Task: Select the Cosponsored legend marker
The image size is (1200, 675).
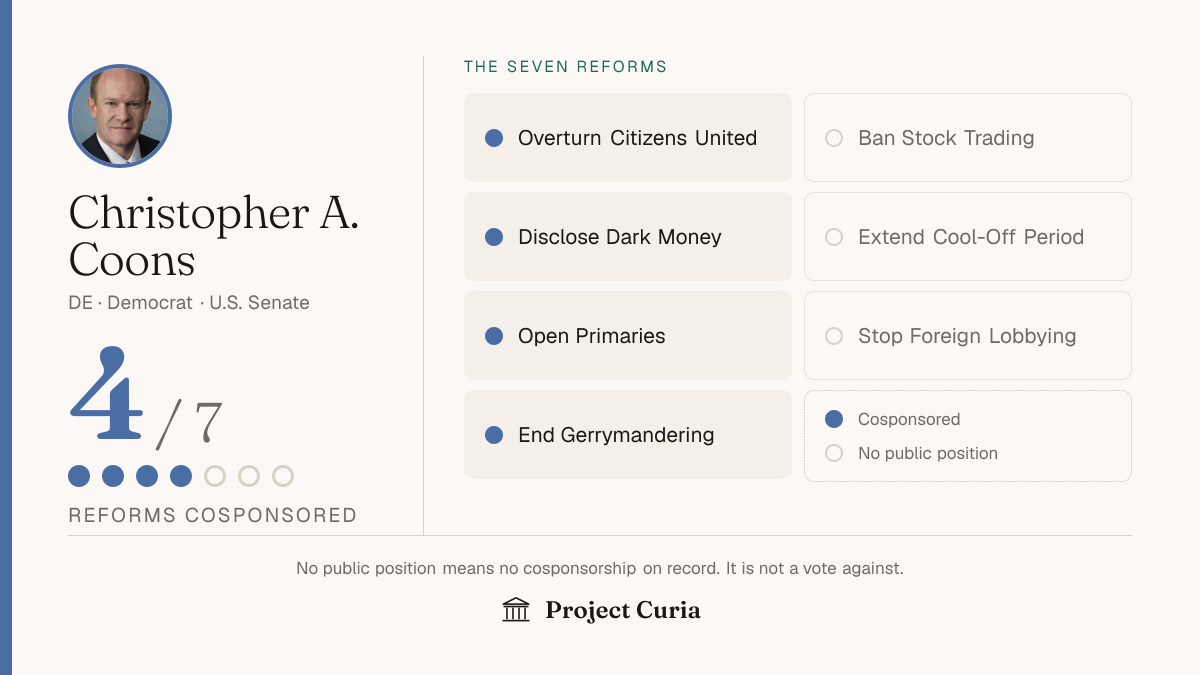Action: [834, 419]
